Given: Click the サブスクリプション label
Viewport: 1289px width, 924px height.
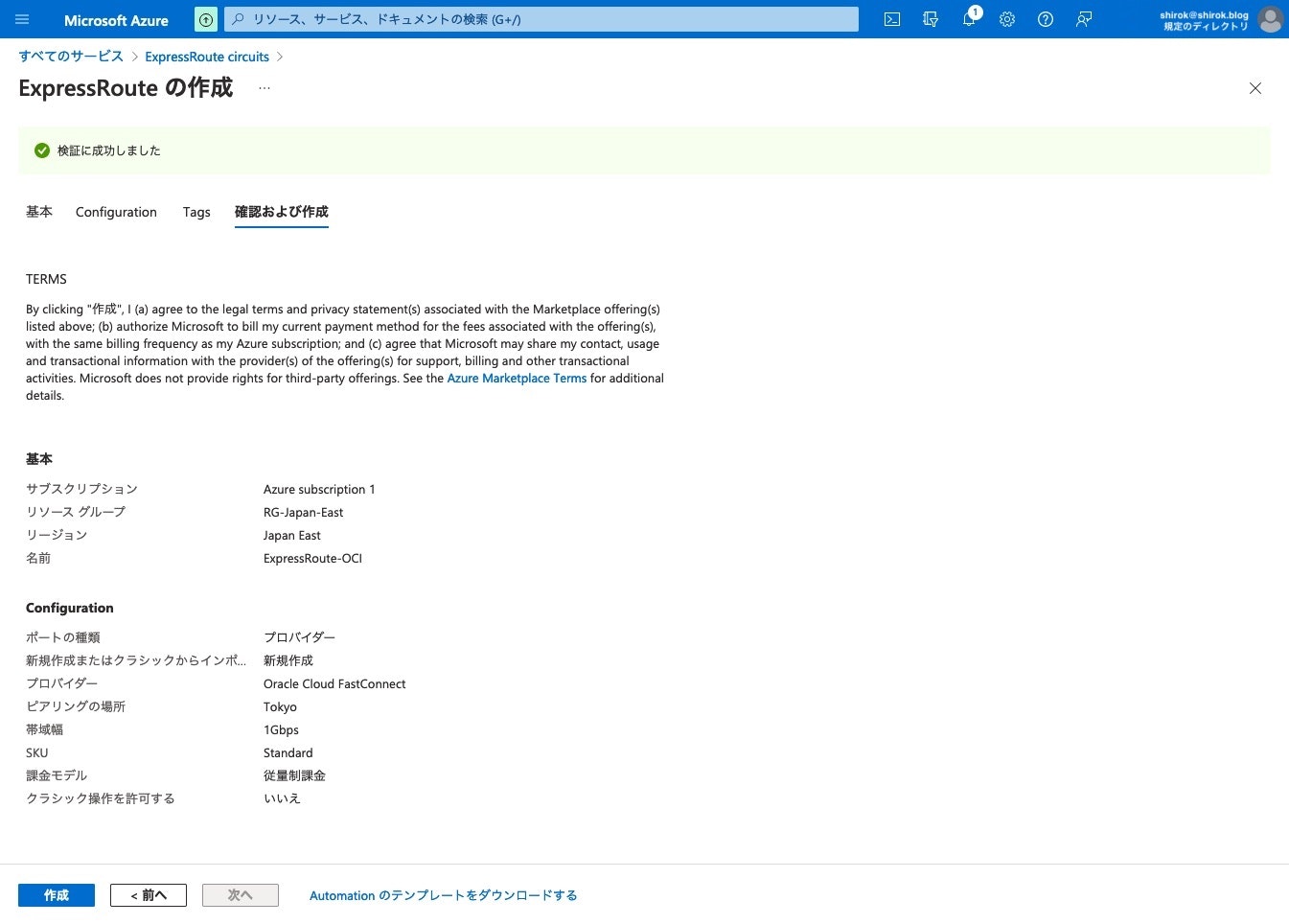Looking at the screenshot, I should click(81, 489).
